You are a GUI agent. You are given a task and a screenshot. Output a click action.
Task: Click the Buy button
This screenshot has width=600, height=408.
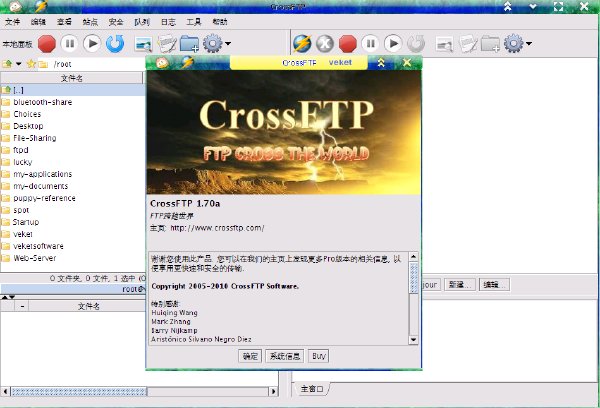click(x=318, y=356)
